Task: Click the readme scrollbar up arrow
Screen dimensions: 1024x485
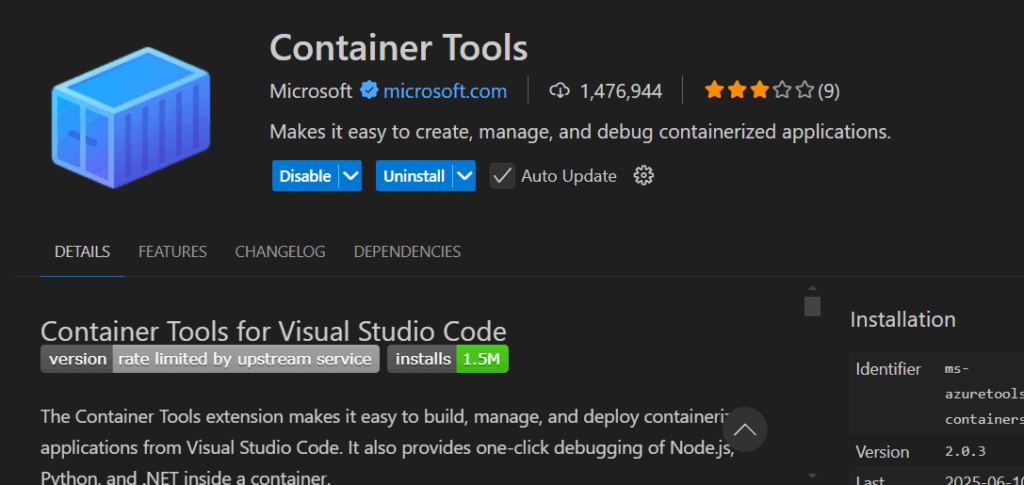Action: pos(812,288)
